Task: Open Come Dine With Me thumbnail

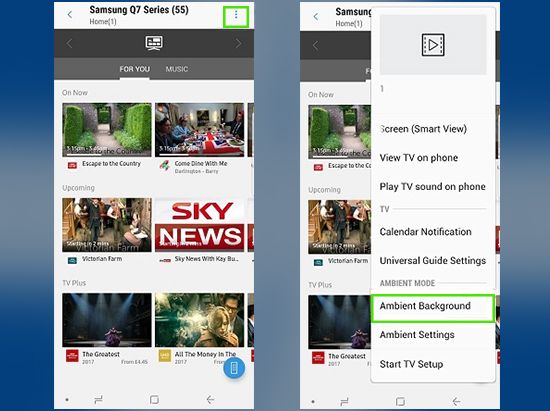Action: 200,130
